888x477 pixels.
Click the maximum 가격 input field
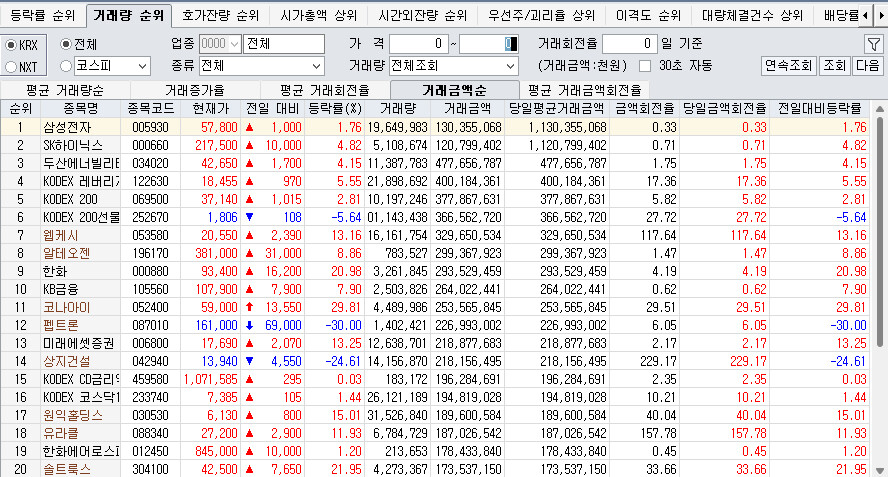coord(488,44)
